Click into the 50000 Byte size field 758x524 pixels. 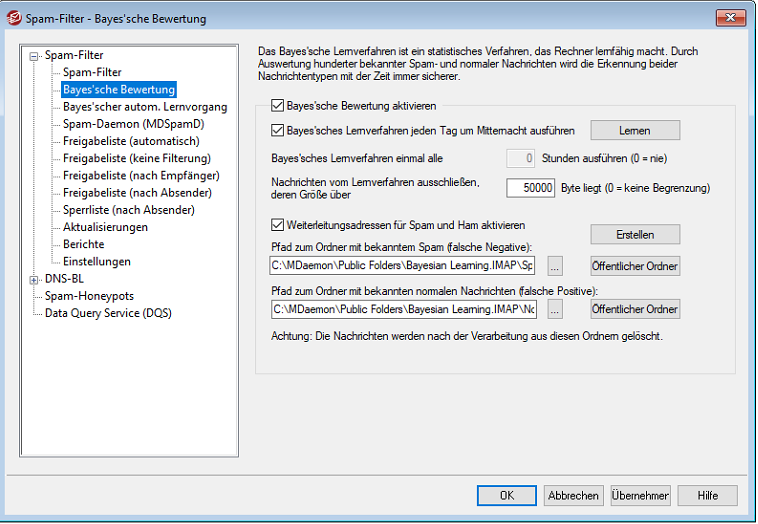pos(530,187)
